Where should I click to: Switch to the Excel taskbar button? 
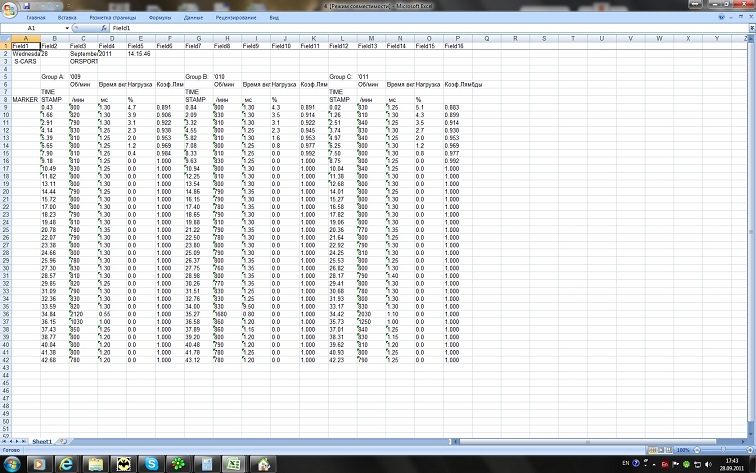(x=234, y=464)
